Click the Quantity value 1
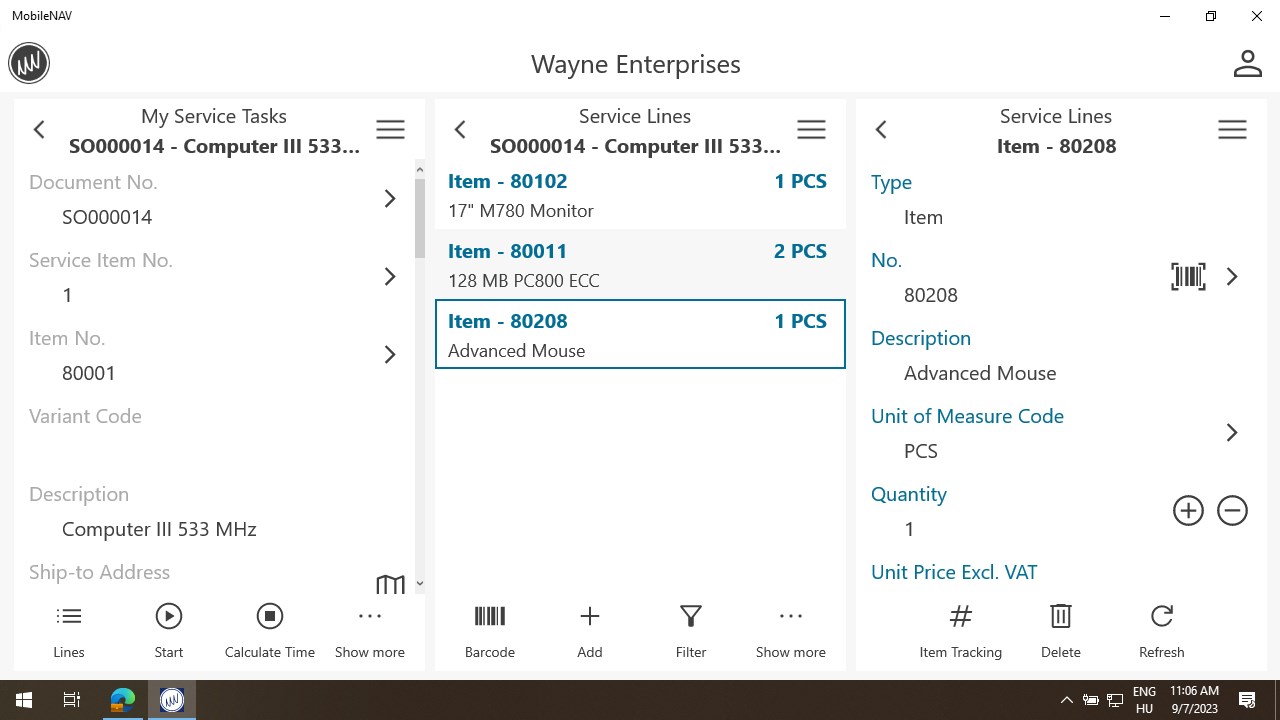The width and height of the screenshot is (1280, 720). [x=909, y=529]
